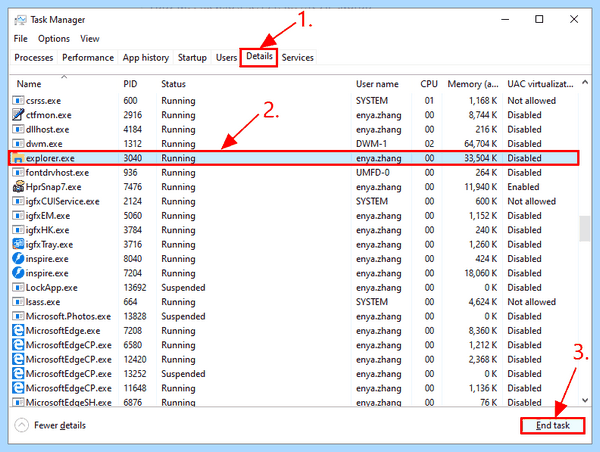600x452 pixels.
Task: Click the ctfmon.exe pen icon
Action: click(x=18, y=115)
